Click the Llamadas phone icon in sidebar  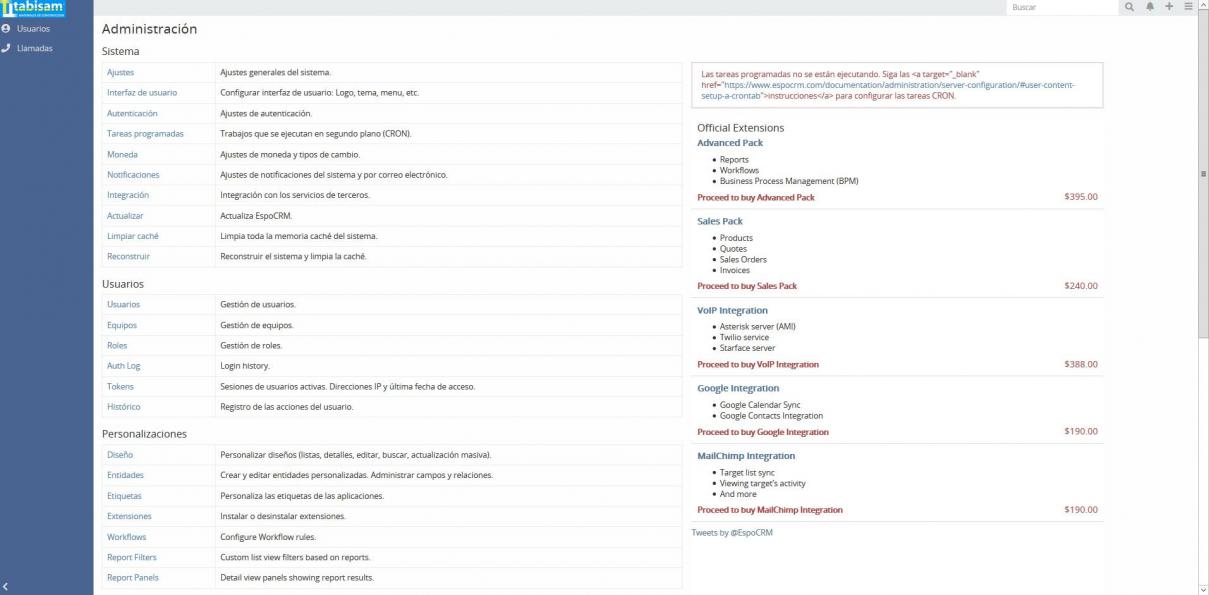click(x=6, y=48)
